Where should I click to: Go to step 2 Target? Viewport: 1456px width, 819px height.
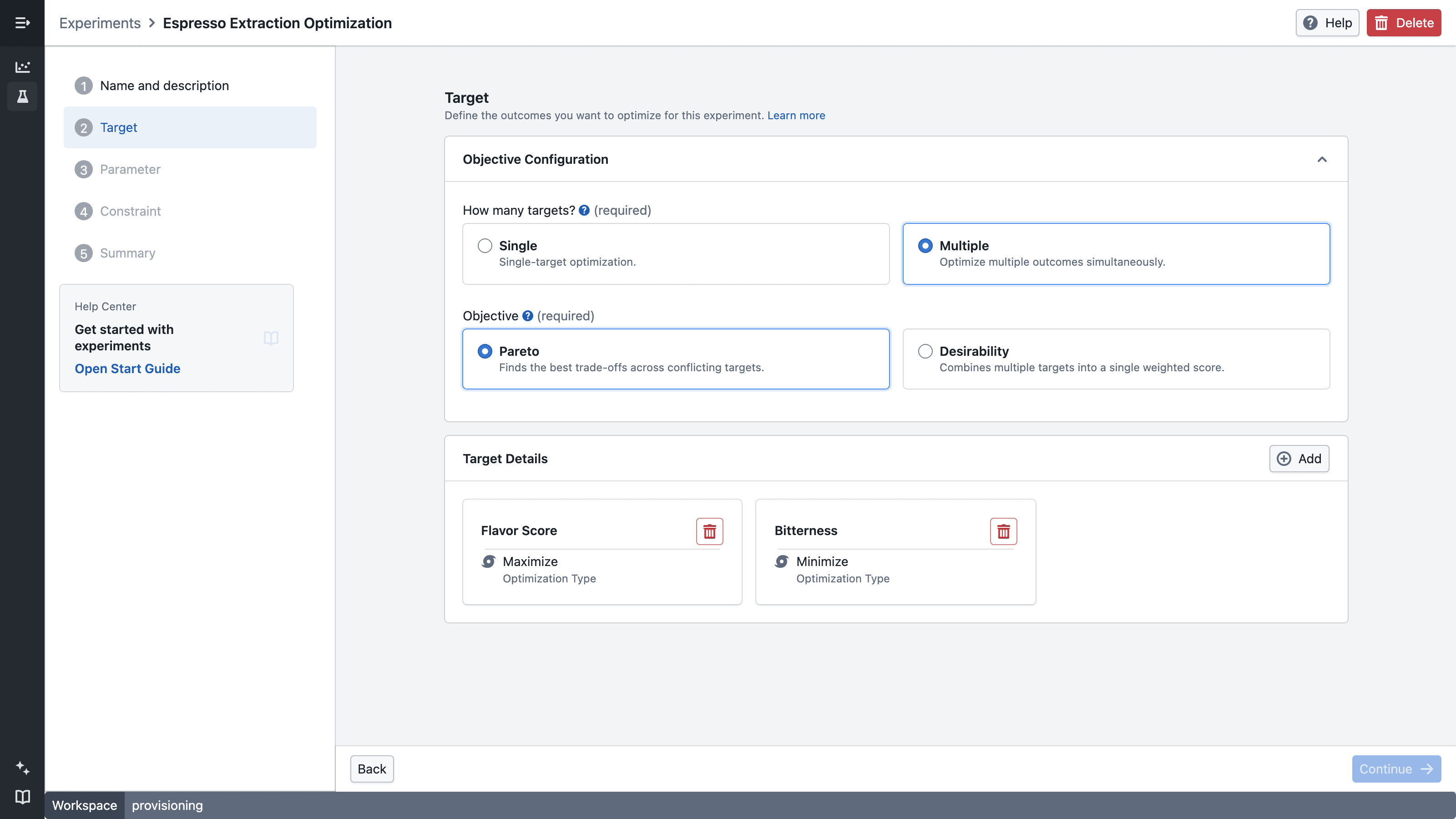tap(190, 127)
